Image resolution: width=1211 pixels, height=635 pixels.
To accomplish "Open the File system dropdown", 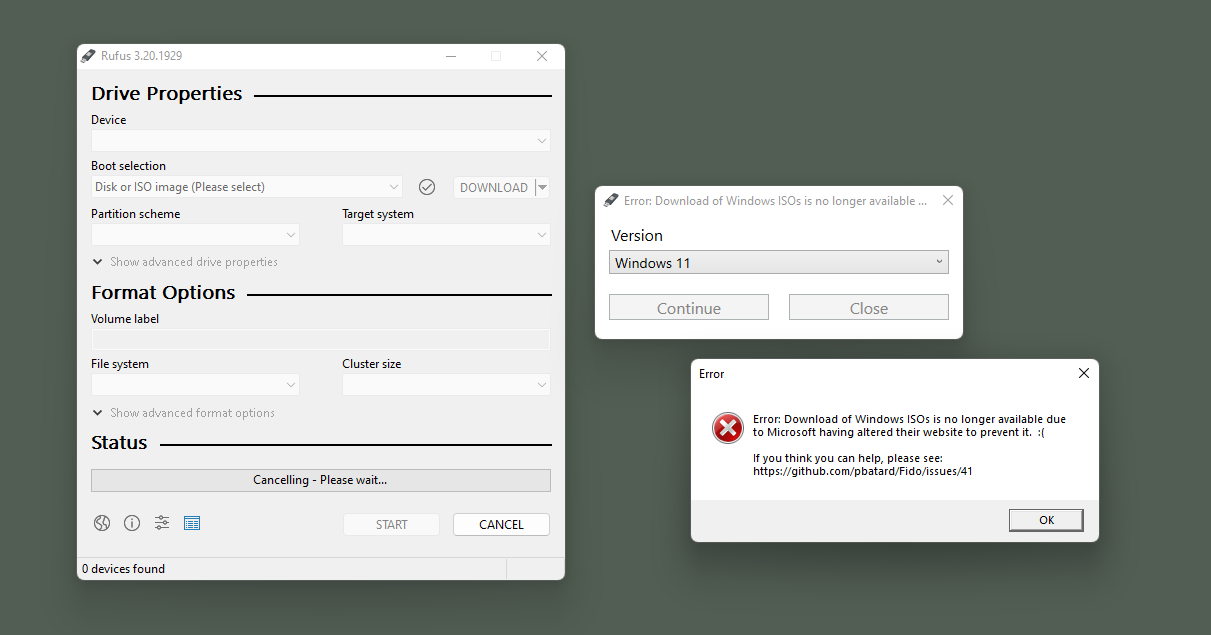I will (x=195, y=385).
